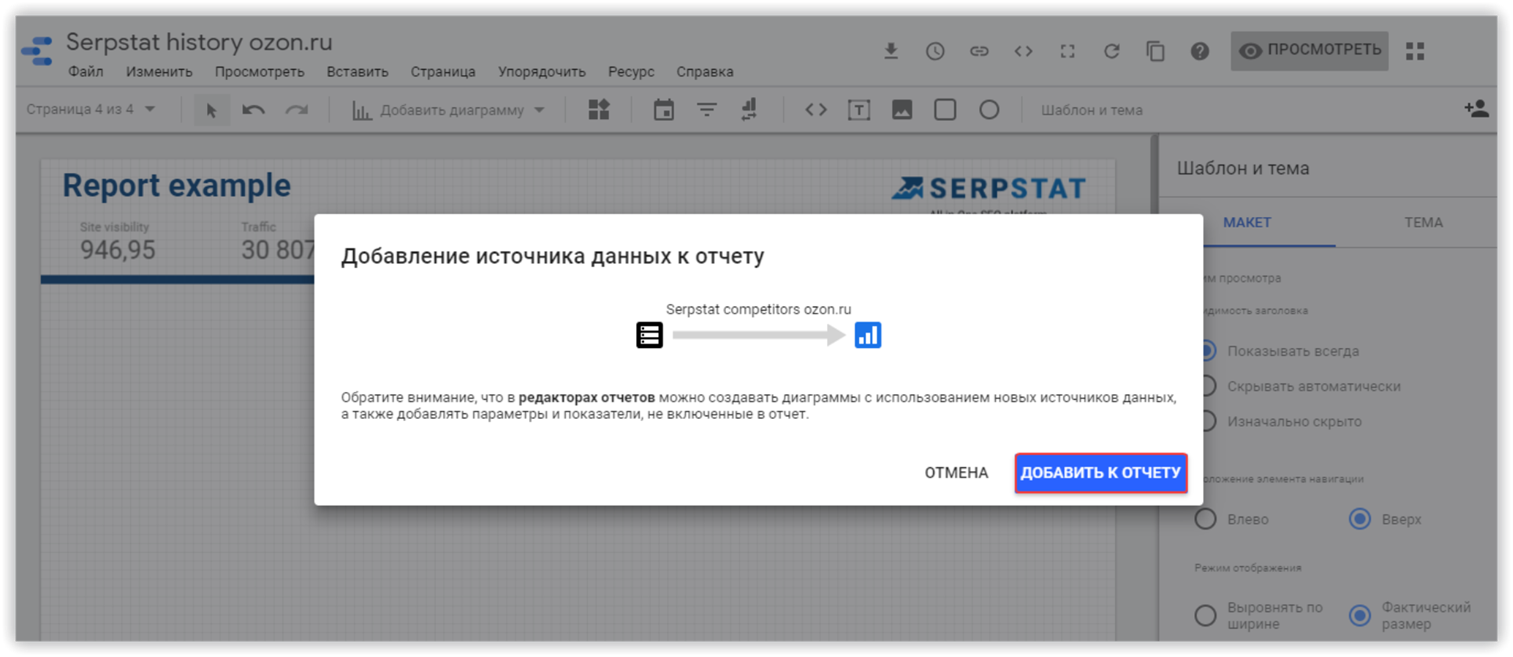The image size is (1513, 657).
Task: Click the blue report chart icon
Action: tap(868, 335)
